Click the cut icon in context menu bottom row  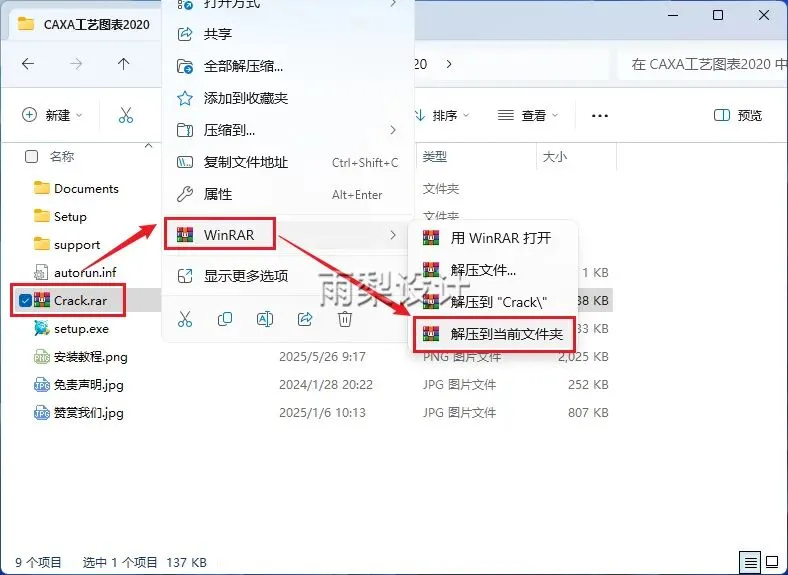[185, 319]
